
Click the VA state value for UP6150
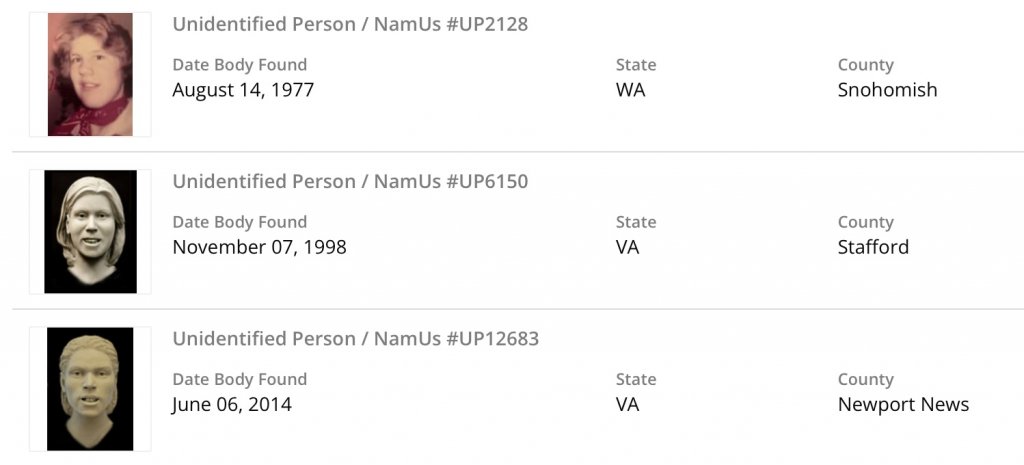coord(627,247)
